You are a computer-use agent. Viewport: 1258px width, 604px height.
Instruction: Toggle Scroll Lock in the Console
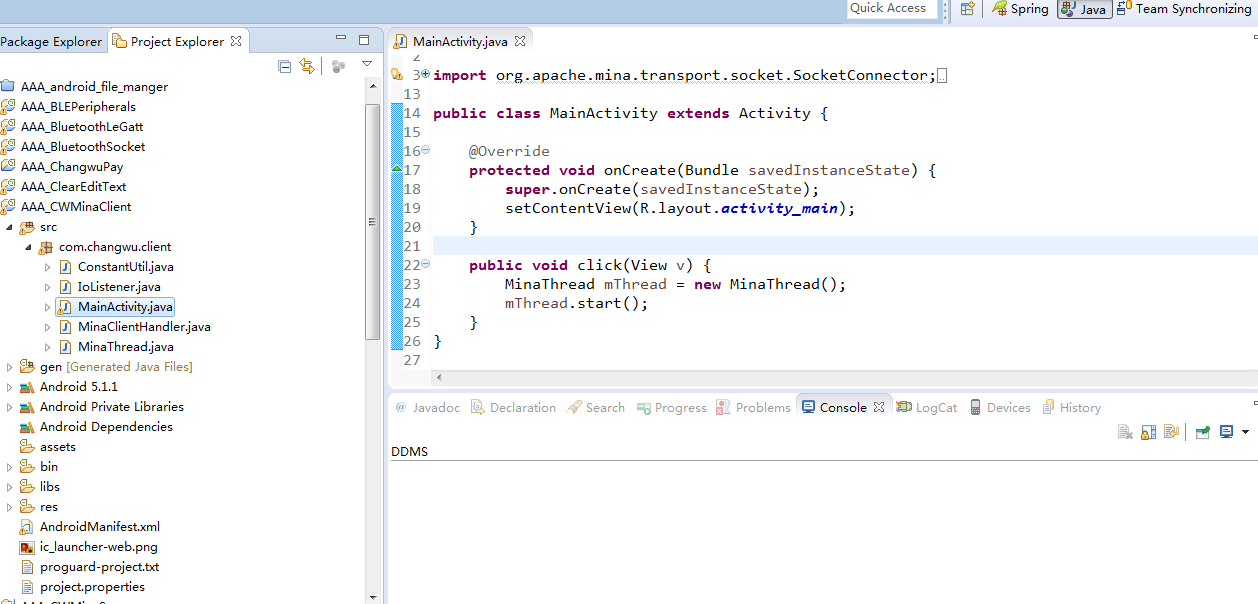click(x=1148, y=432)
